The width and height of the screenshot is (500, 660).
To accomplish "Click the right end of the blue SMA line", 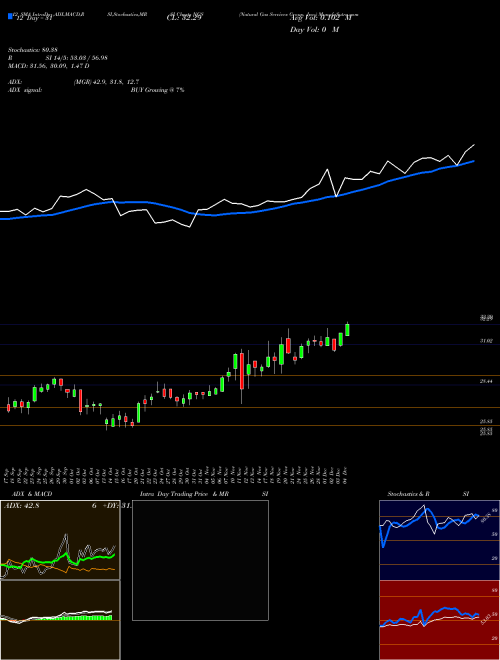I will point(473,161).
